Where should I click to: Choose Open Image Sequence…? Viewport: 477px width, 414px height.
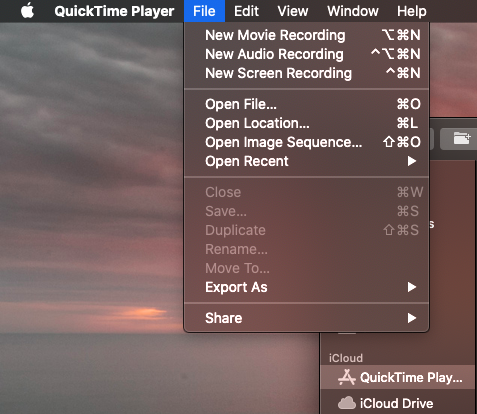[306, 142]
